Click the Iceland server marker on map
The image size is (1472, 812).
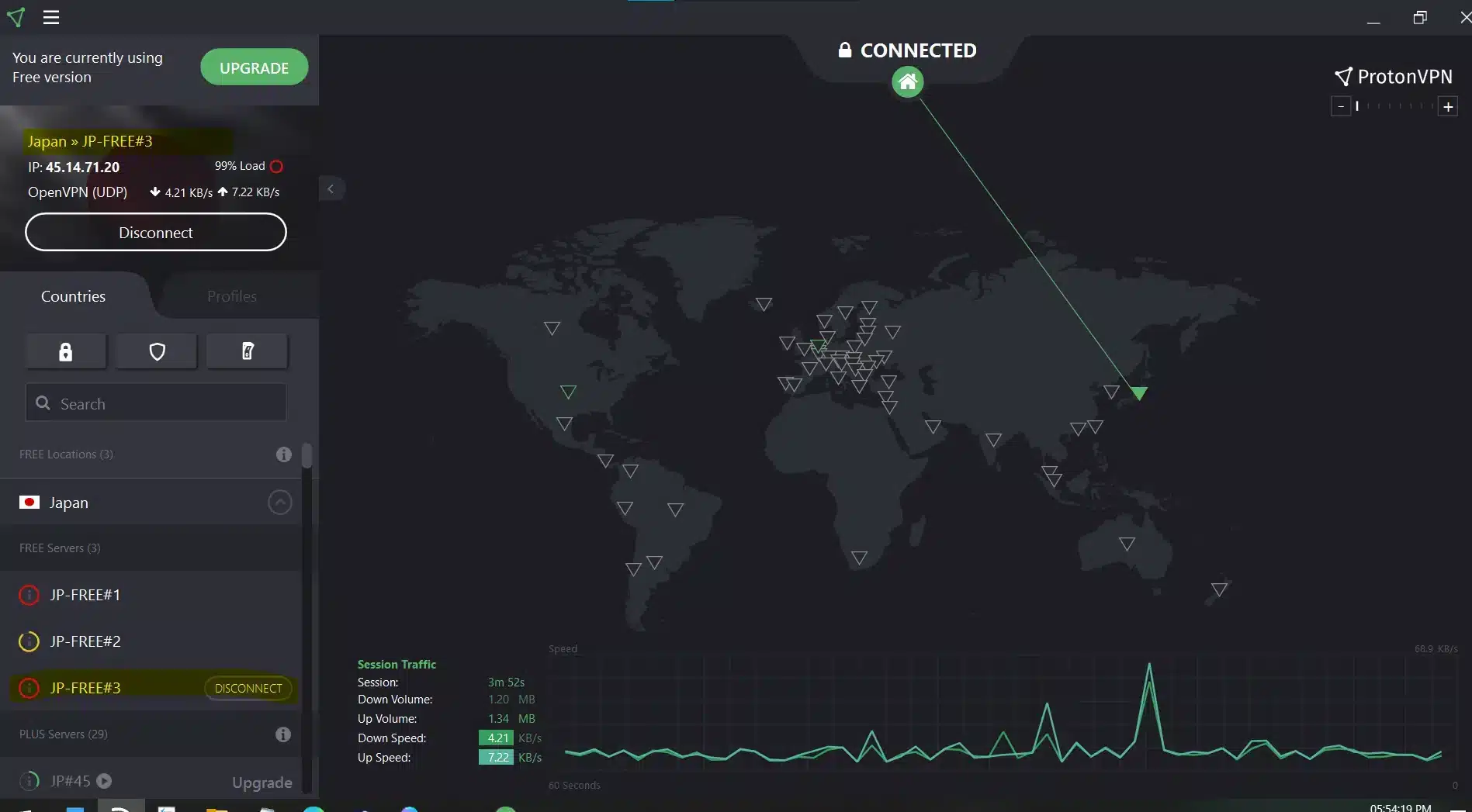point(764,304)
